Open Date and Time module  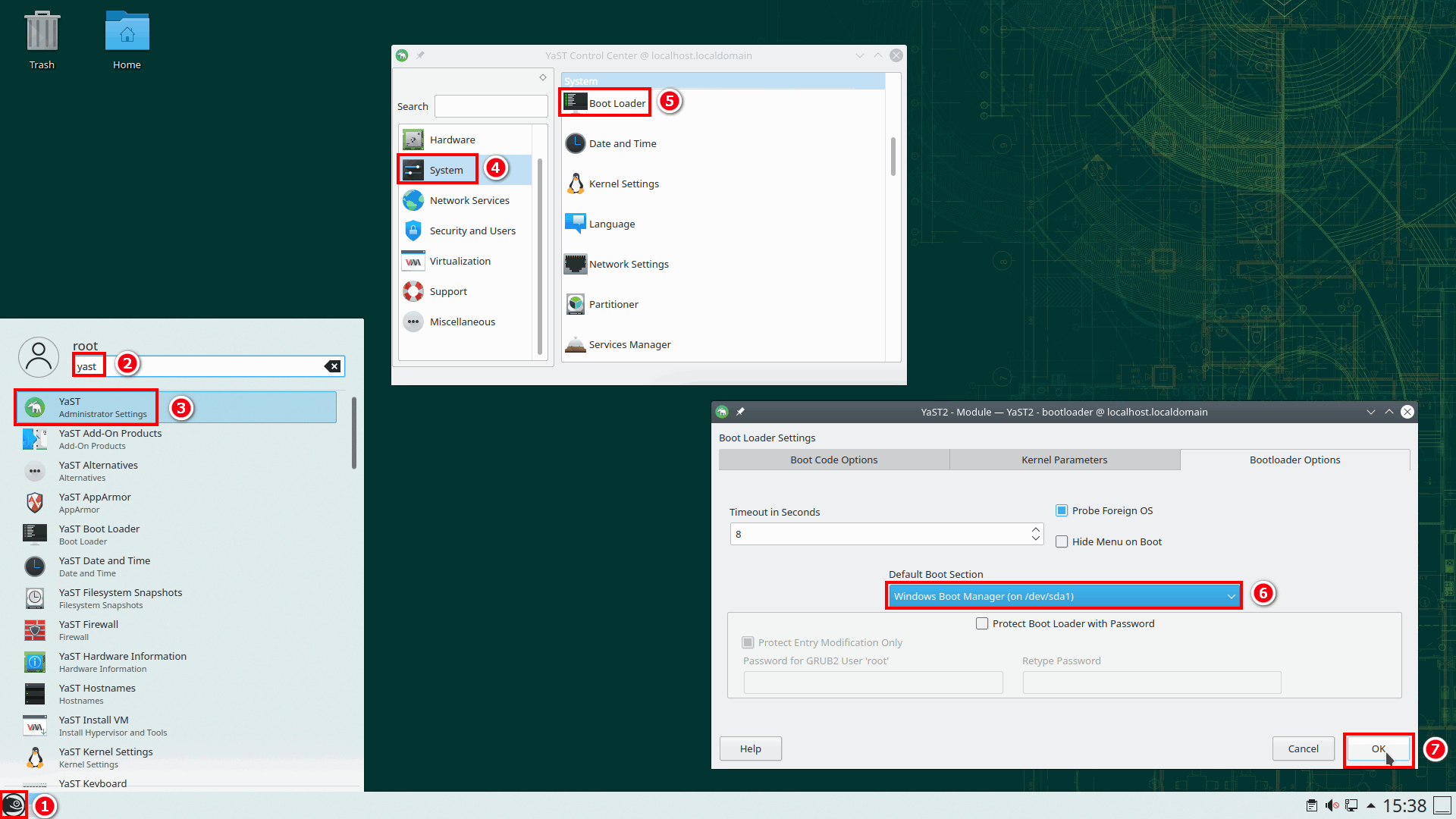(610, 143)
